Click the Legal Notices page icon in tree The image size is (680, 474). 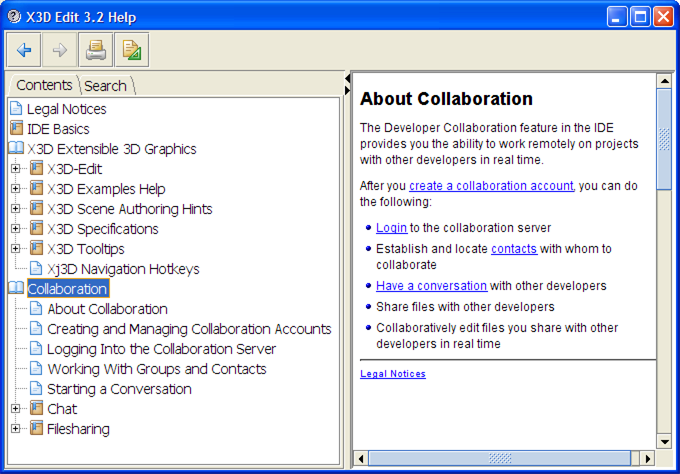click(x=16, y=109)
